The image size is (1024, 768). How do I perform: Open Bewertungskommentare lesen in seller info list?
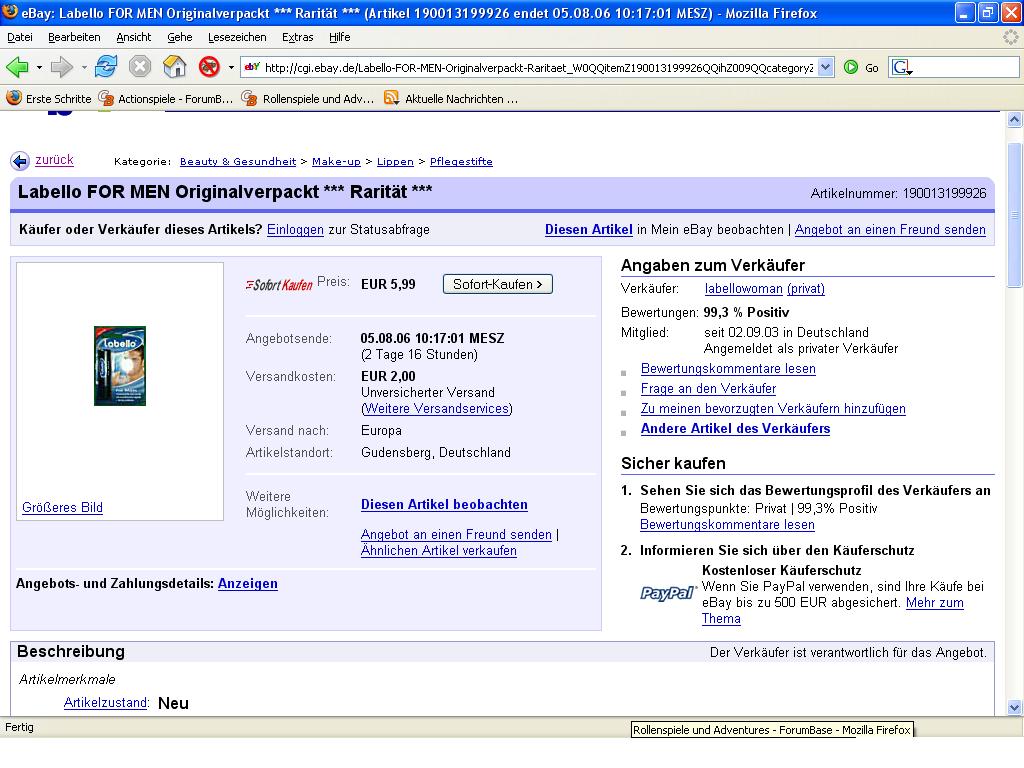728,368
